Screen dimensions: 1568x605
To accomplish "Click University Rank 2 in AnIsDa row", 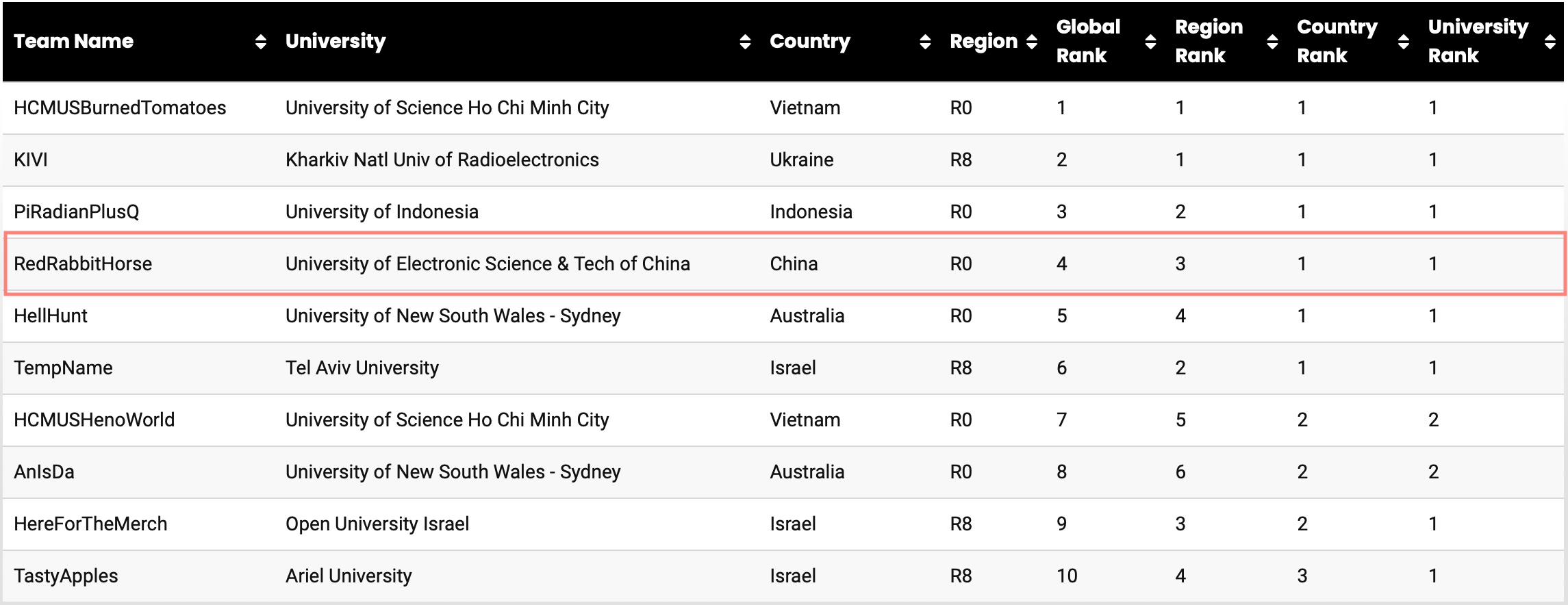I will tap(1434, 472).
